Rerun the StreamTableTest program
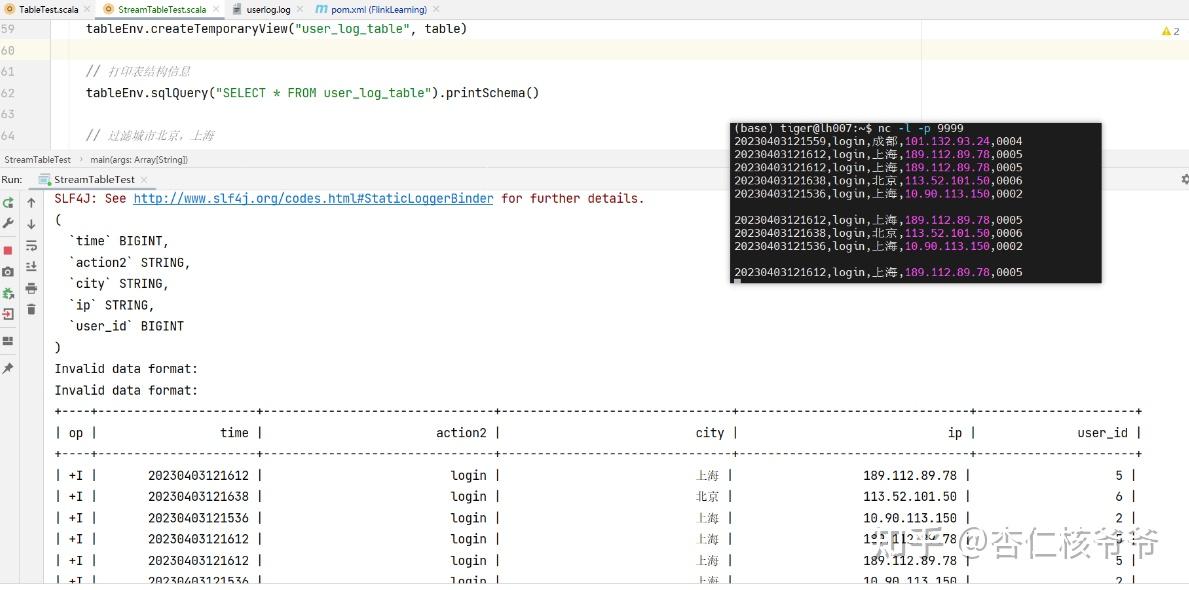The width and height of the screenshot is (1189, 590). (x=10, y=205)
